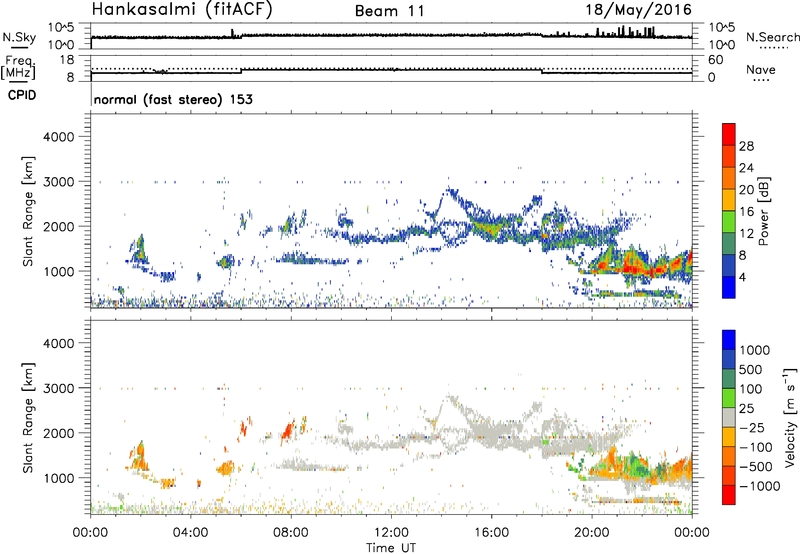The height and width of the screenshot is (554, 800).
Task: Click the "N.Sky" axis label
Action: [x=19, y=38]
